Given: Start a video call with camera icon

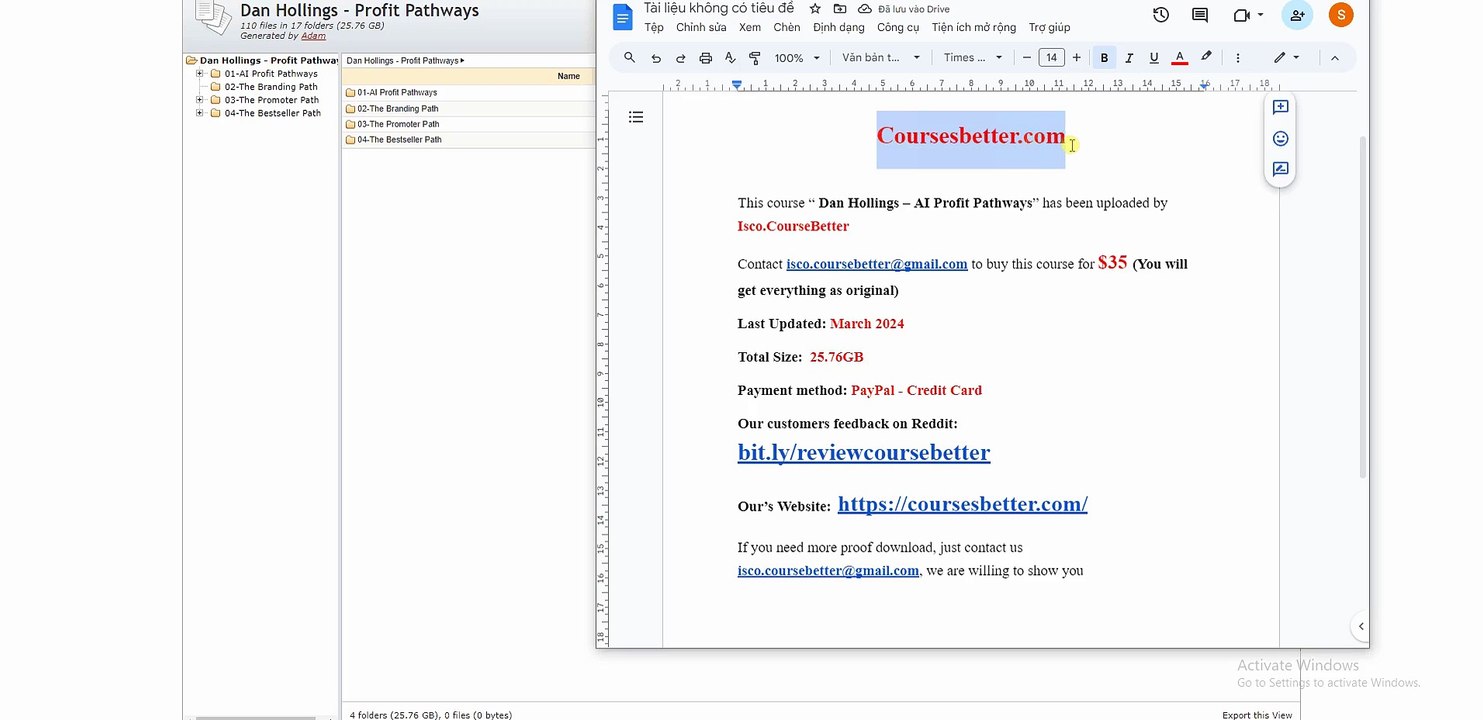Looking at the screenshot, I should coord(1242,15).
